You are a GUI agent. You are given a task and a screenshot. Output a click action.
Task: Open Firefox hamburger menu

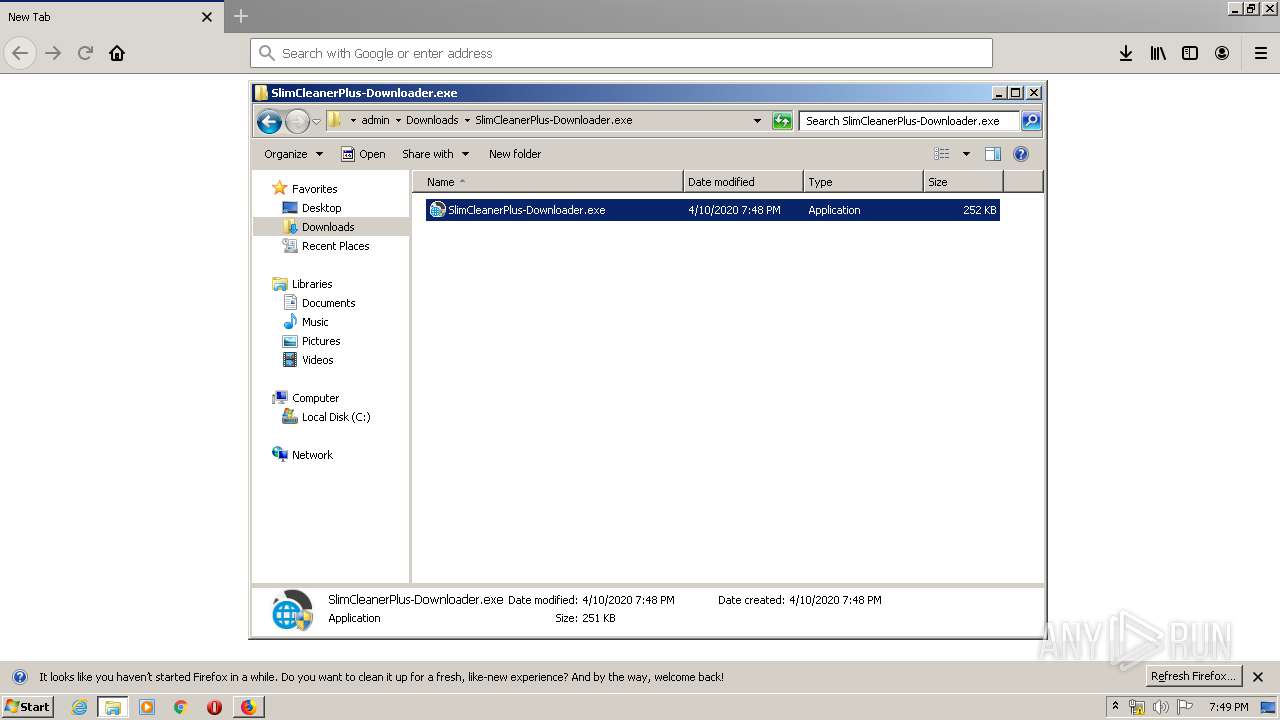1261,53
